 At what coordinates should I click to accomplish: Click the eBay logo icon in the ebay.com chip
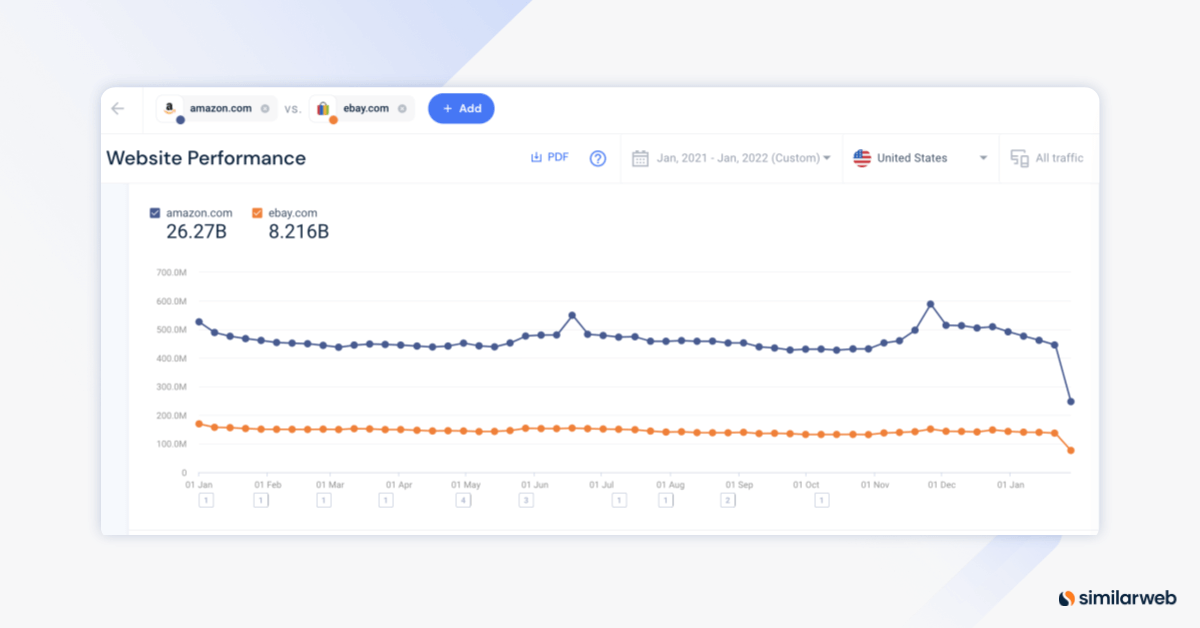[x=323, y=108]
